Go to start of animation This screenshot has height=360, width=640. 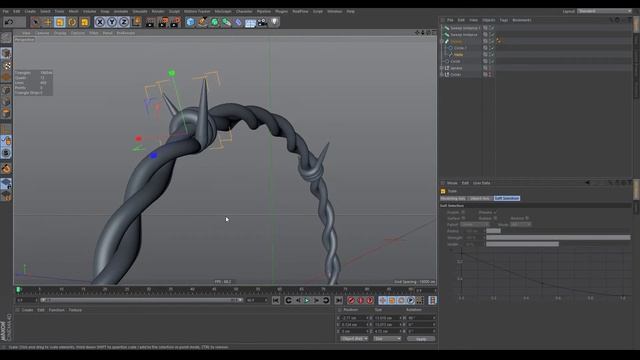pos(276,300)
